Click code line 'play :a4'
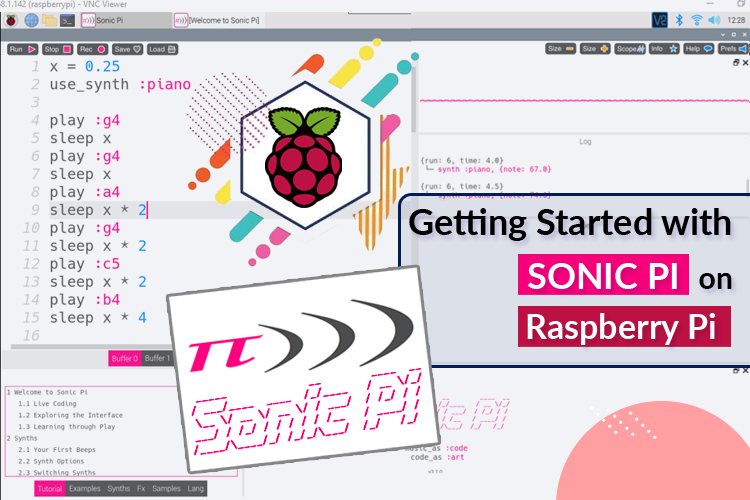This screenshot has height=500, width=750. pos(85,192)
